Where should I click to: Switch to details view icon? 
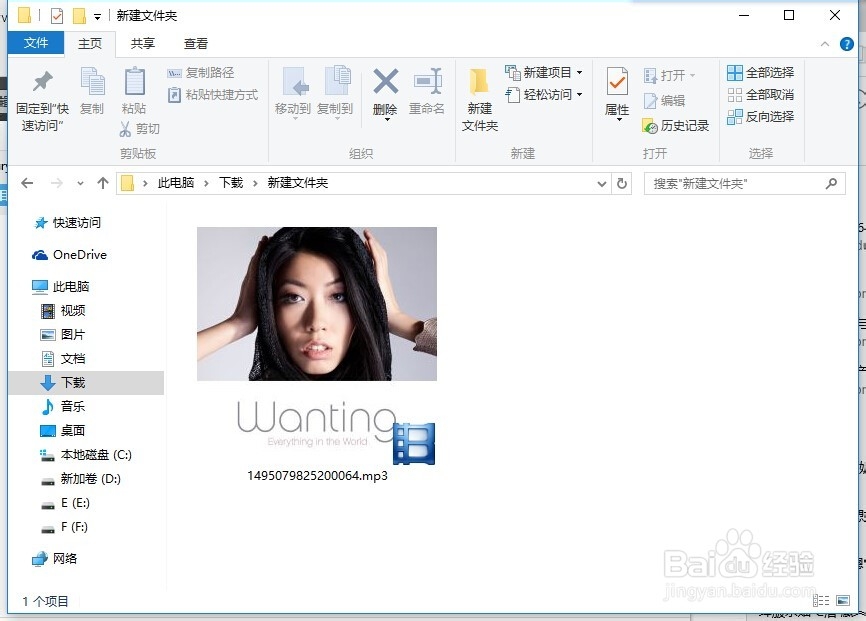coord(821,600)
